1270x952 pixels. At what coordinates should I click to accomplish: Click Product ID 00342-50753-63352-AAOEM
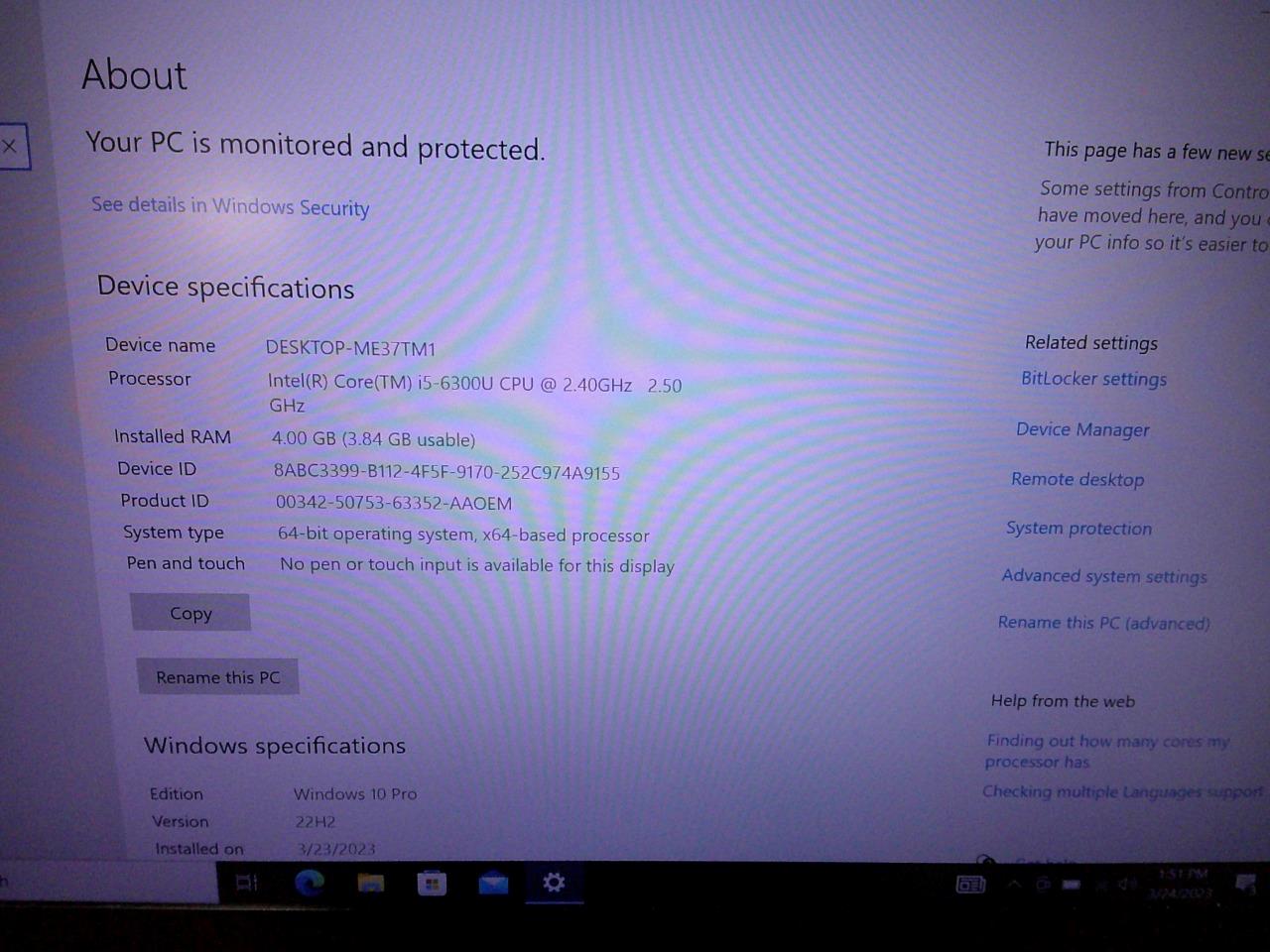pos(394,503)
